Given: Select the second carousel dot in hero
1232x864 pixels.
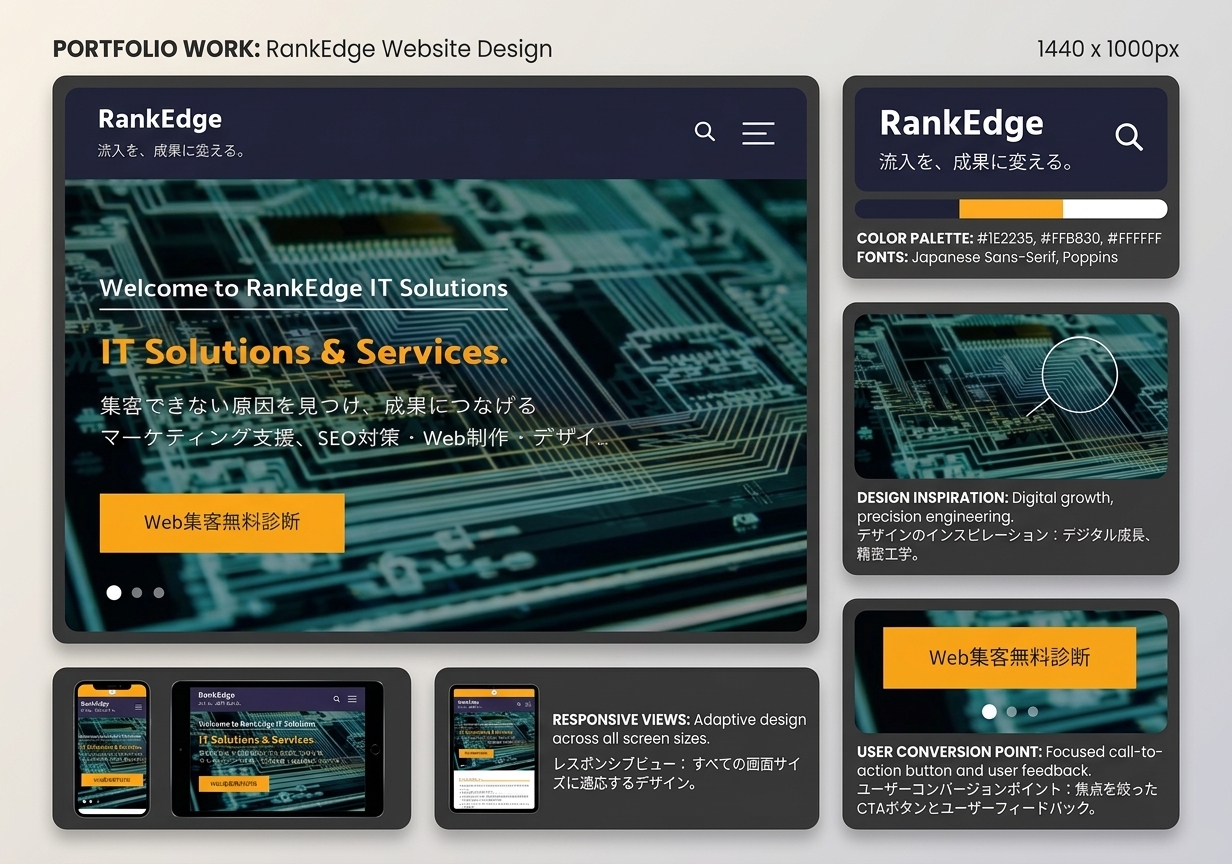Looking at the screenshot, I should [137, 592].
